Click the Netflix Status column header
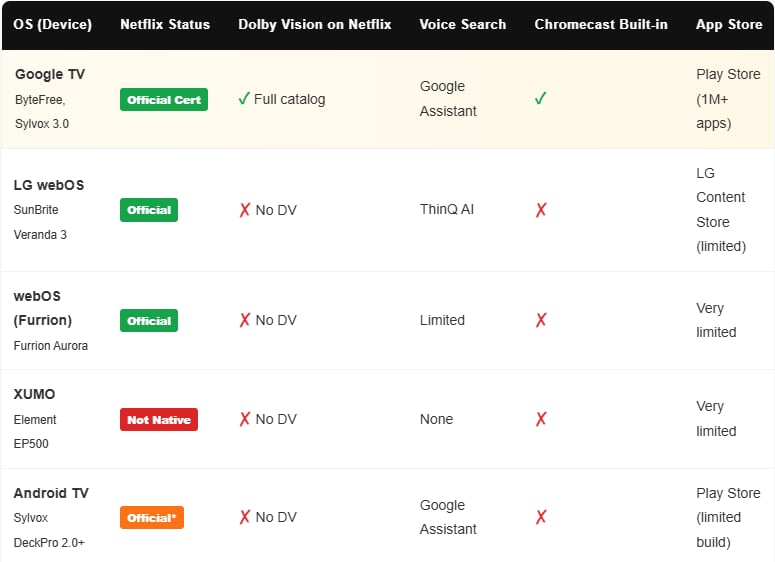This screenshot has width=775, height=562. click(165, 24)
